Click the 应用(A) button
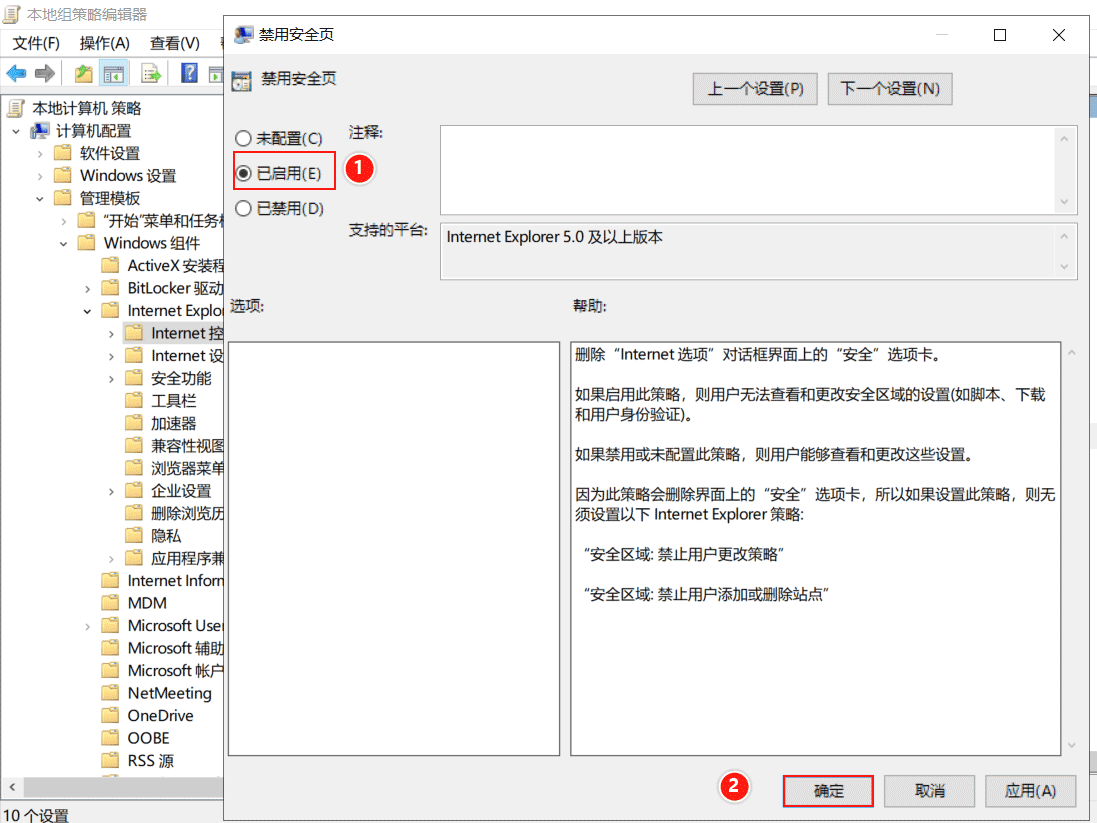Screen dimensions: 1097x823 coord(1031,791)
